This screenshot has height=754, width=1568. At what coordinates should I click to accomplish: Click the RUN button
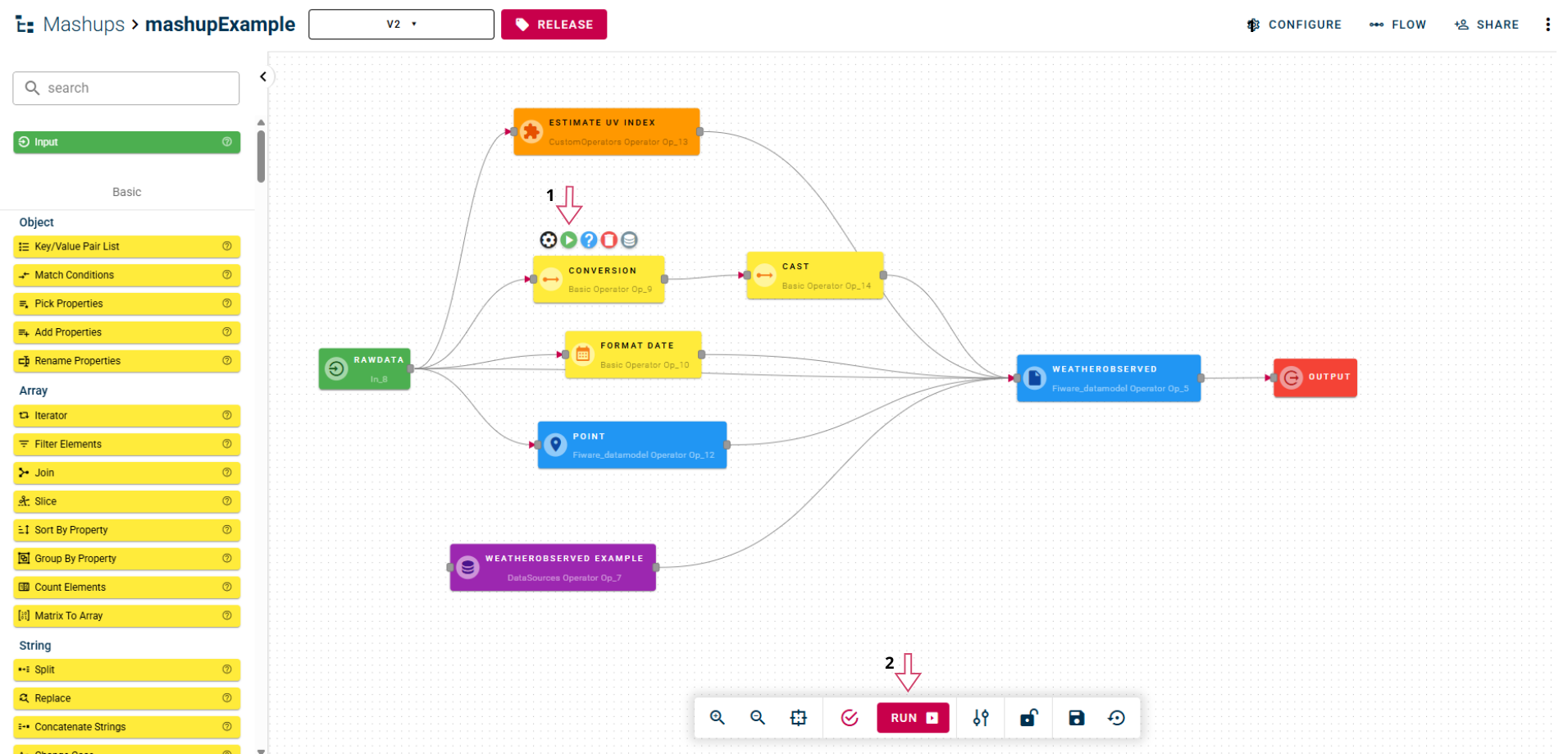click(913, 718)
